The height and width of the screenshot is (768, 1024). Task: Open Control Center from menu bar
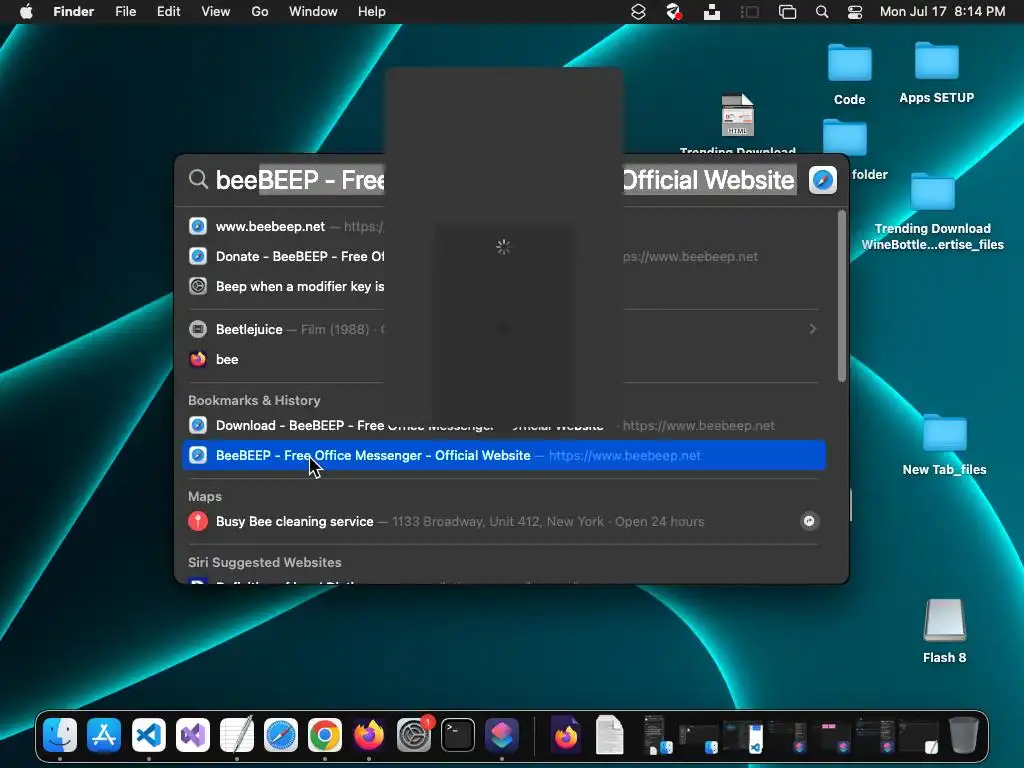coord(855,12)
